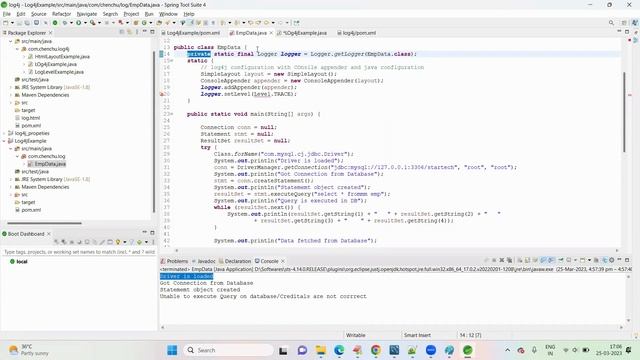The image size is (640, 360).
Task: Click Remove All Terminated Launches in Console
Action: pos(509,260)
